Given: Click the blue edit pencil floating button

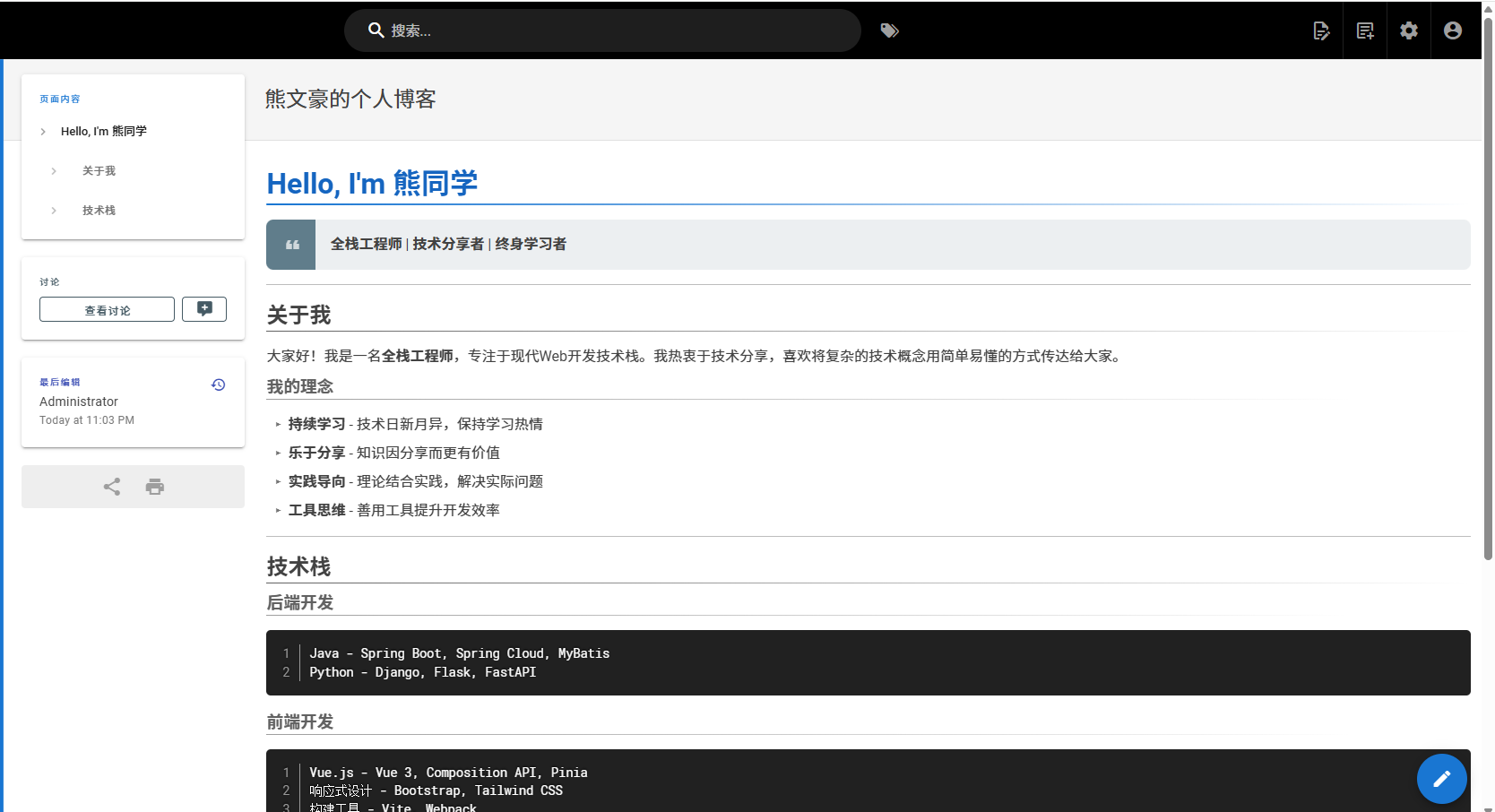Looking at the screenshot, I should pos(1441,779).
